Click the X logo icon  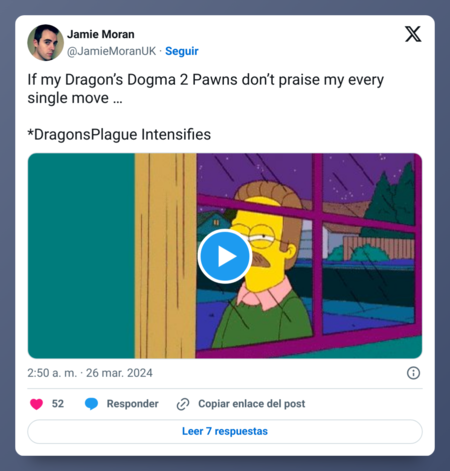(413, 34)
